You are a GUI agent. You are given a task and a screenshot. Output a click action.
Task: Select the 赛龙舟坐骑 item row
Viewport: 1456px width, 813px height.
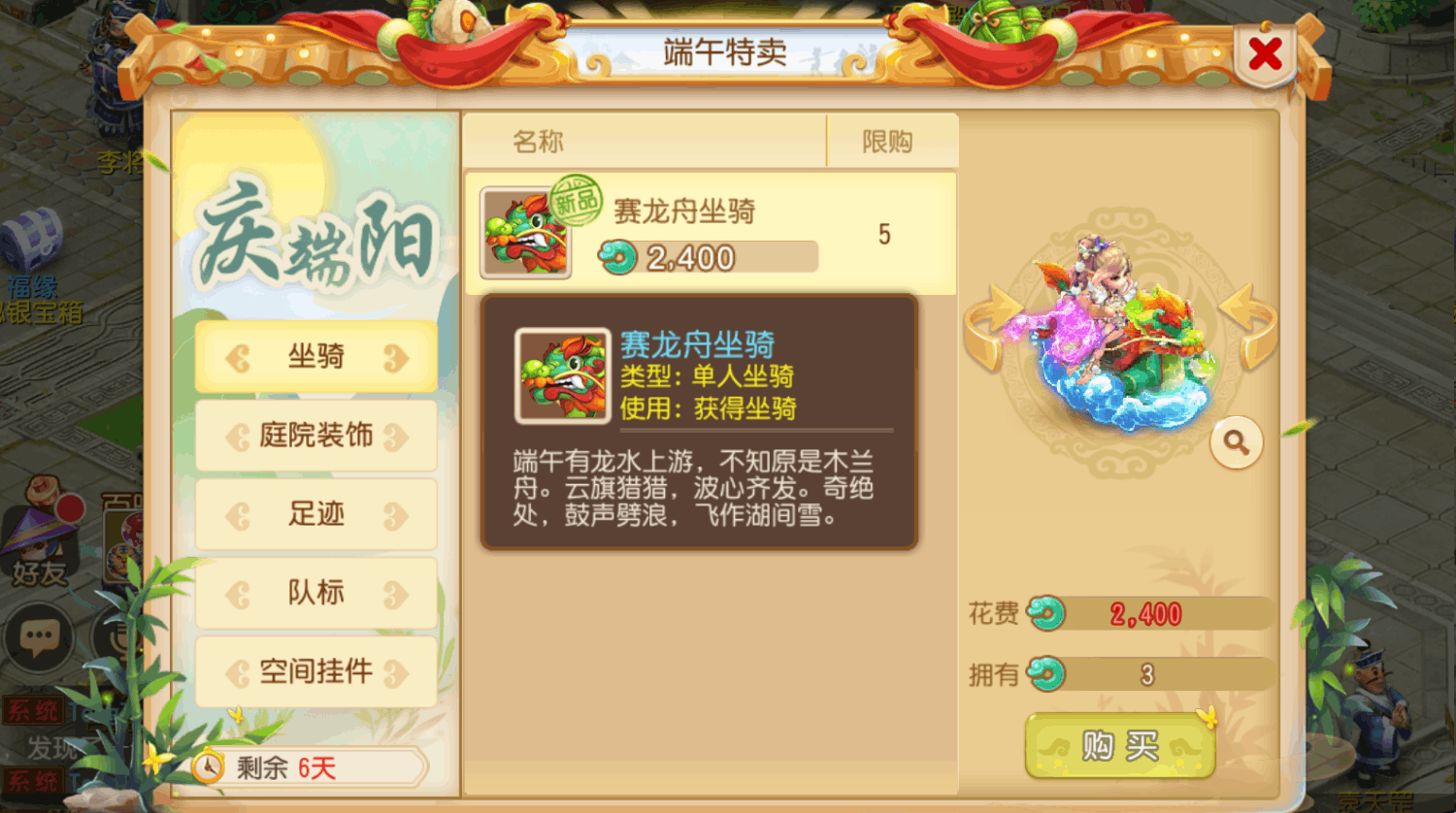pyautogui.click(x=711, y=234)
